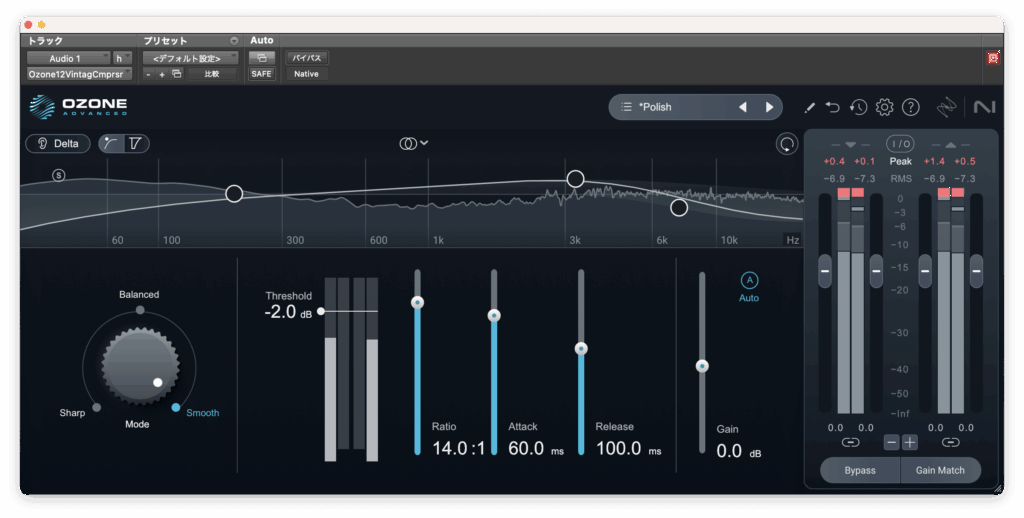Click the circular reset icon above meters
The image size is (1024, 518).
pyautogui.click(x=787, y=144)
